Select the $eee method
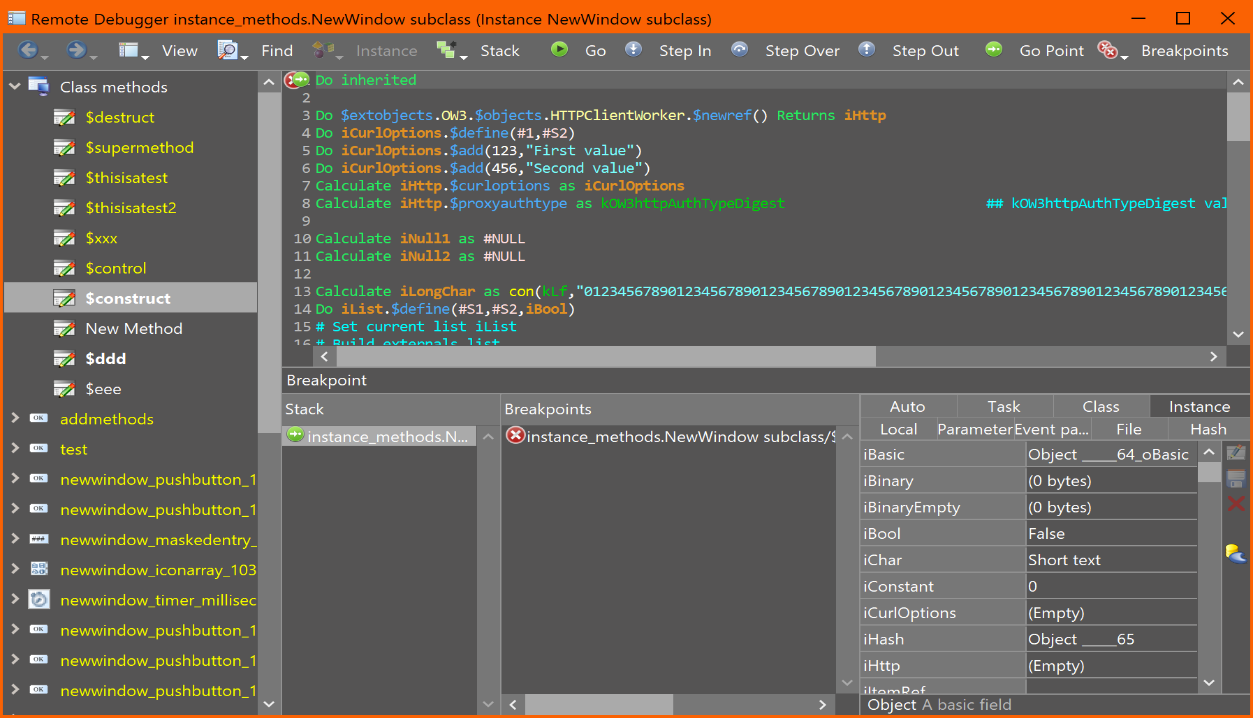This screenshot has width=1253, height=718. coord(103,389)
